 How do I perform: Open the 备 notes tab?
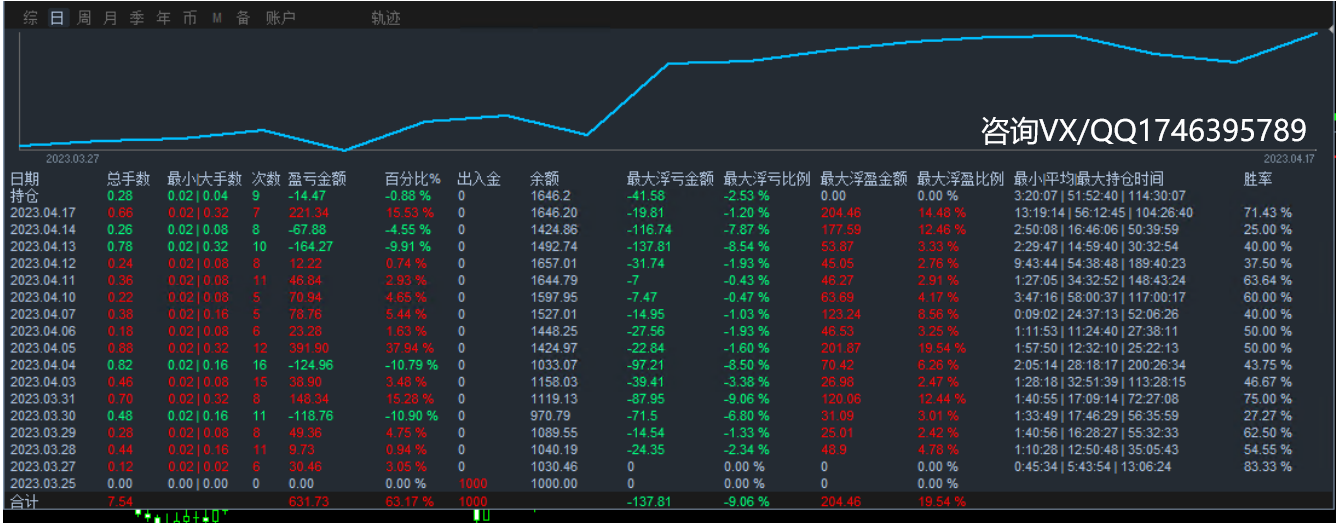(x=243, y=18)
